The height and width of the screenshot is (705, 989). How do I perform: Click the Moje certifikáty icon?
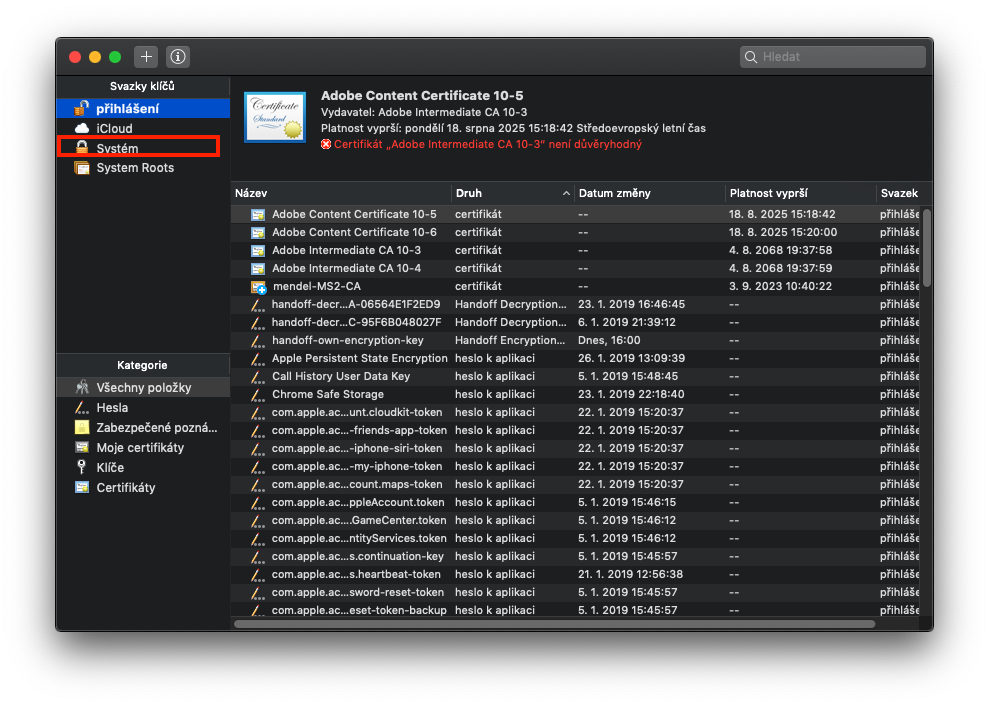tap(82, 447)
